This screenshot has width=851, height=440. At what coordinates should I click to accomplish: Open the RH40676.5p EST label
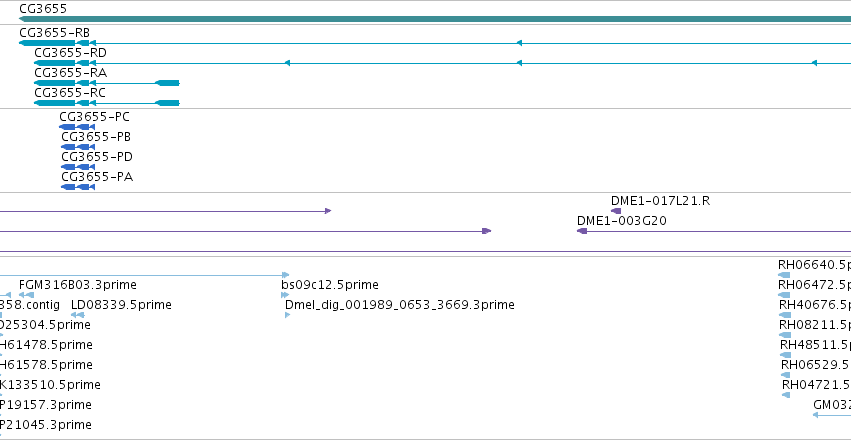815,305
